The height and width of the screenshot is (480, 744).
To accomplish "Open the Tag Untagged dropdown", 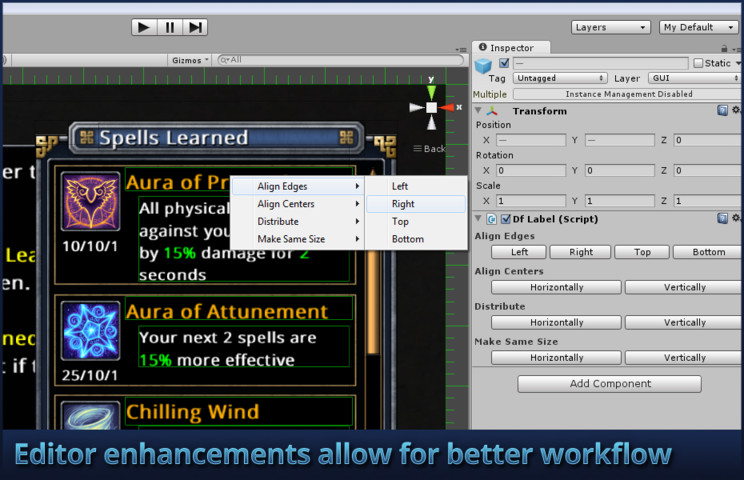I will click(x=560, y=78).
